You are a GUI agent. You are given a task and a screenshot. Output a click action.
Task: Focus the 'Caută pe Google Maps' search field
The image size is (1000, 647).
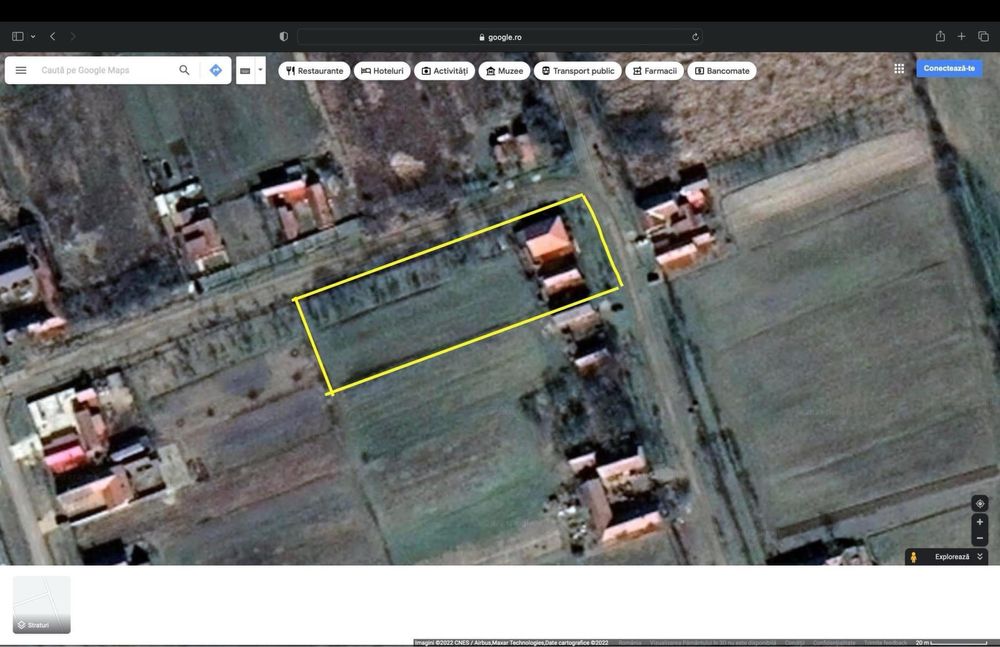[x=105, y=70]
